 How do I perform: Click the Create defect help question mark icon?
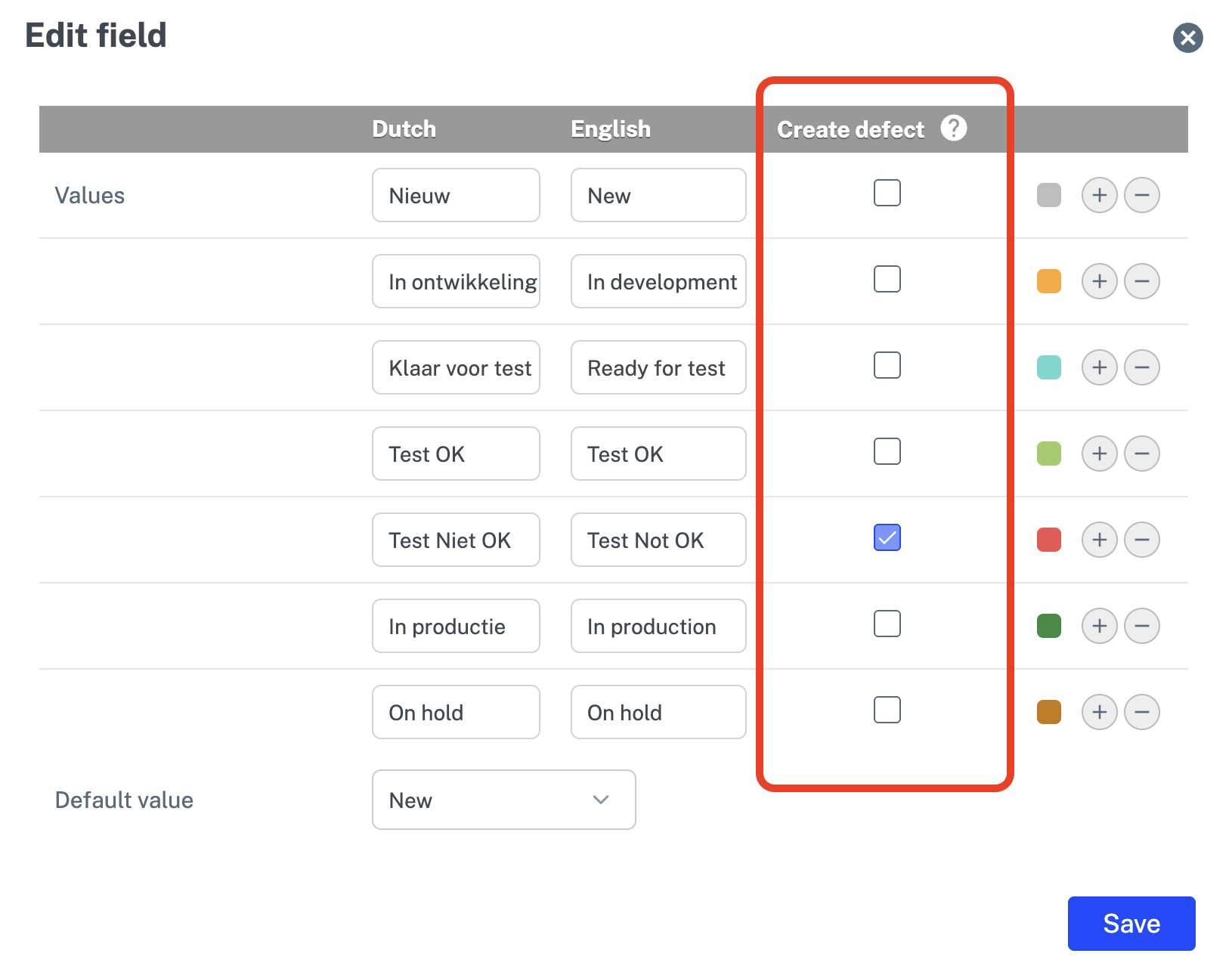pyautogui.click(x=953, y=128)
